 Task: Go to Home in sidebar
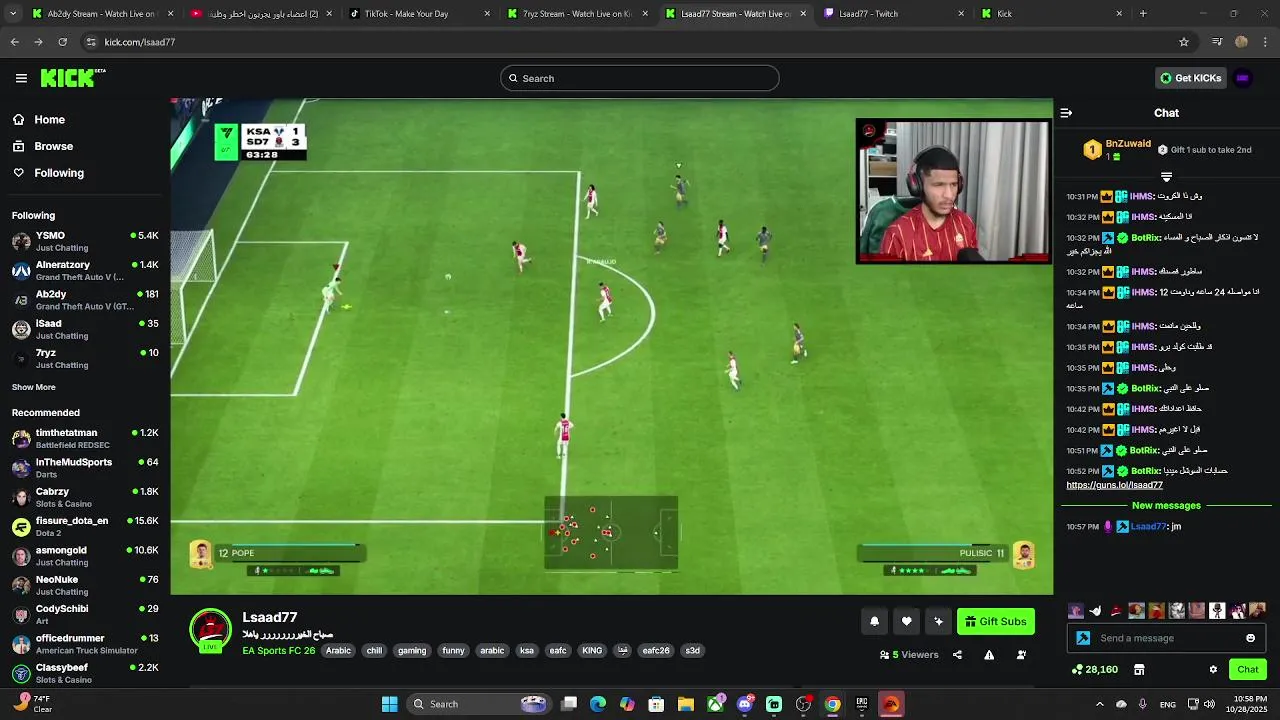click(x=49, y=120)
